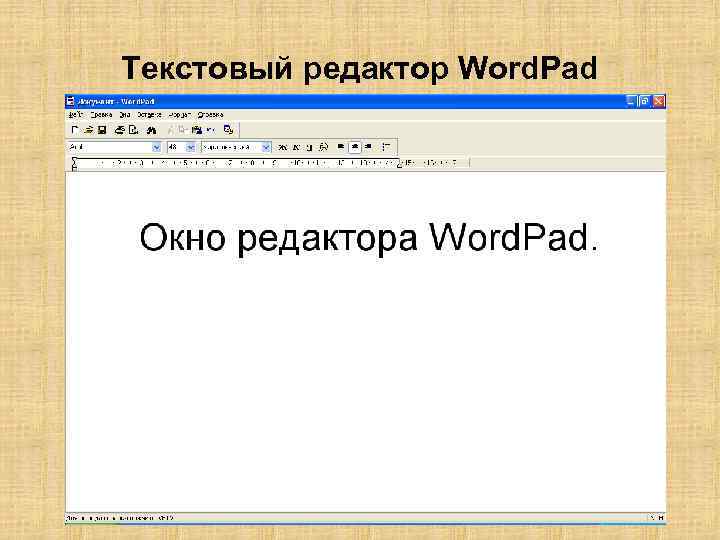The width and height of the screenshot is (720, 540).
Task: Click the WordPad title bar caption text
Action: (116, 101)
